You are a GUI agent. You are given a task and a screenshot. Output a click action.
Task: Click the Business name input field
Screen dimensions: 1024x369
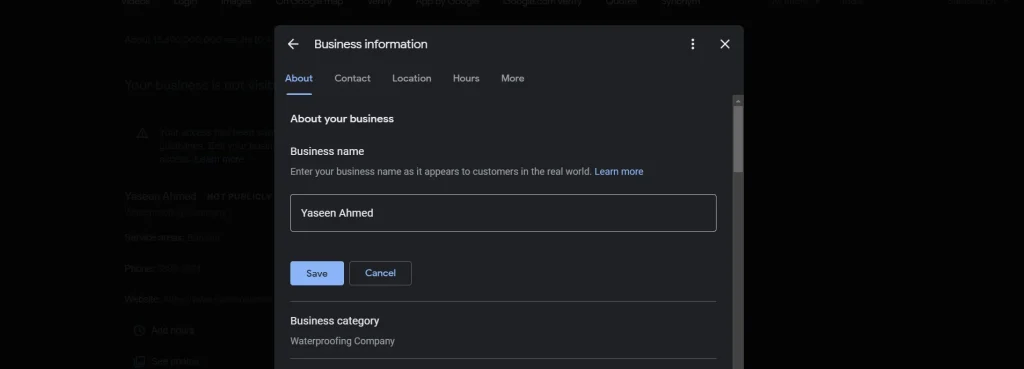(503, 213)
